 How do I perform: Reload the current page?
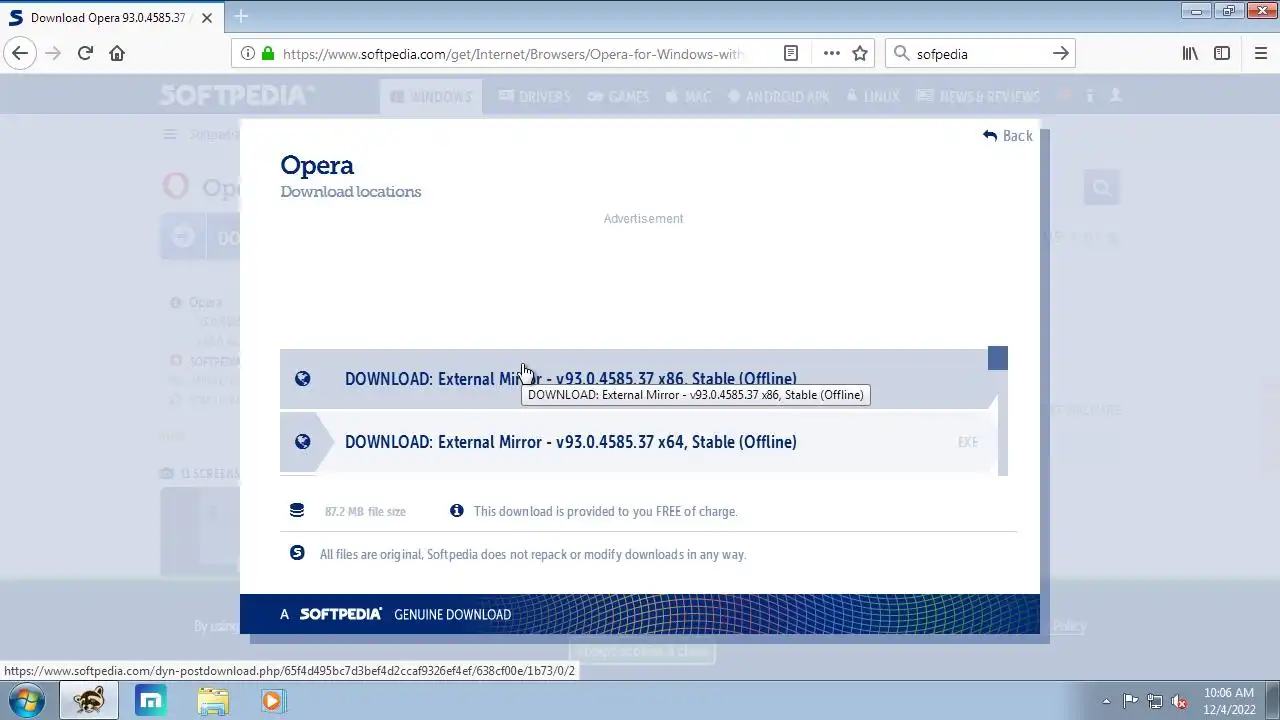pyautogui.click(x=85, y=54)
